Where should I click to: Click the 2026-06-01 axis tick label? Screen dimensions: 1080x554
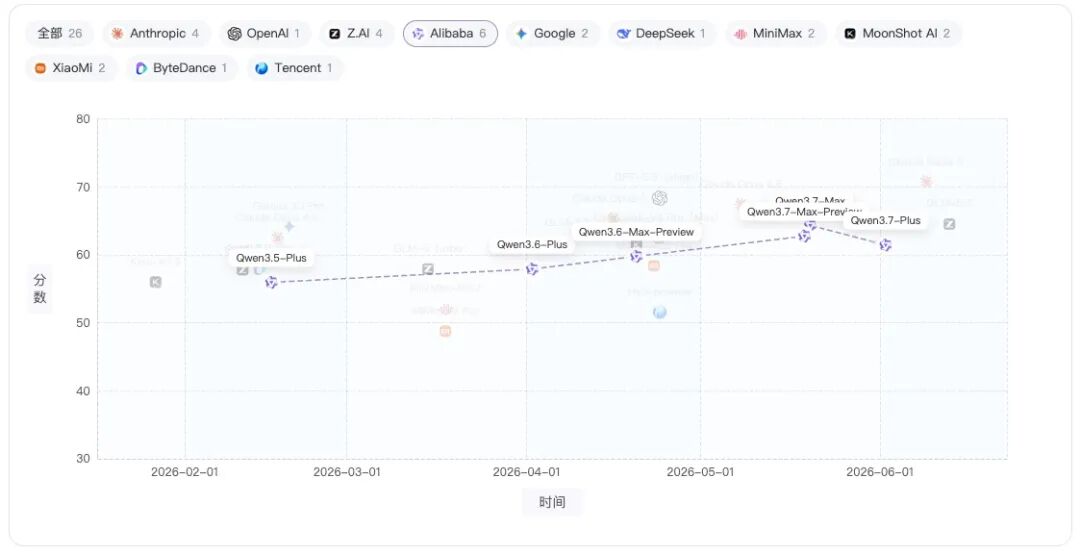tap(880, 472)
